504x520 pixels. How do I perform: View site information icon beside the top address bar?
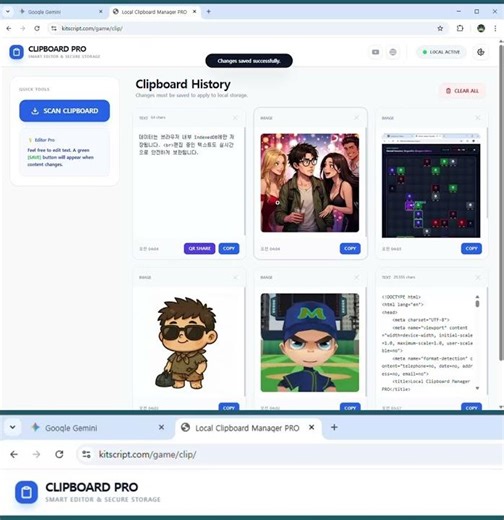54,29
